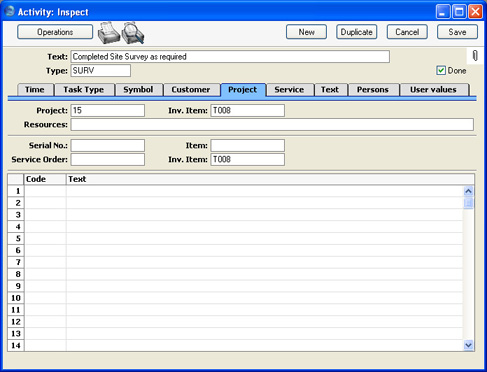Open the Text tab
The height and width of the screenshot is (372, 487).
coord(330,90)
